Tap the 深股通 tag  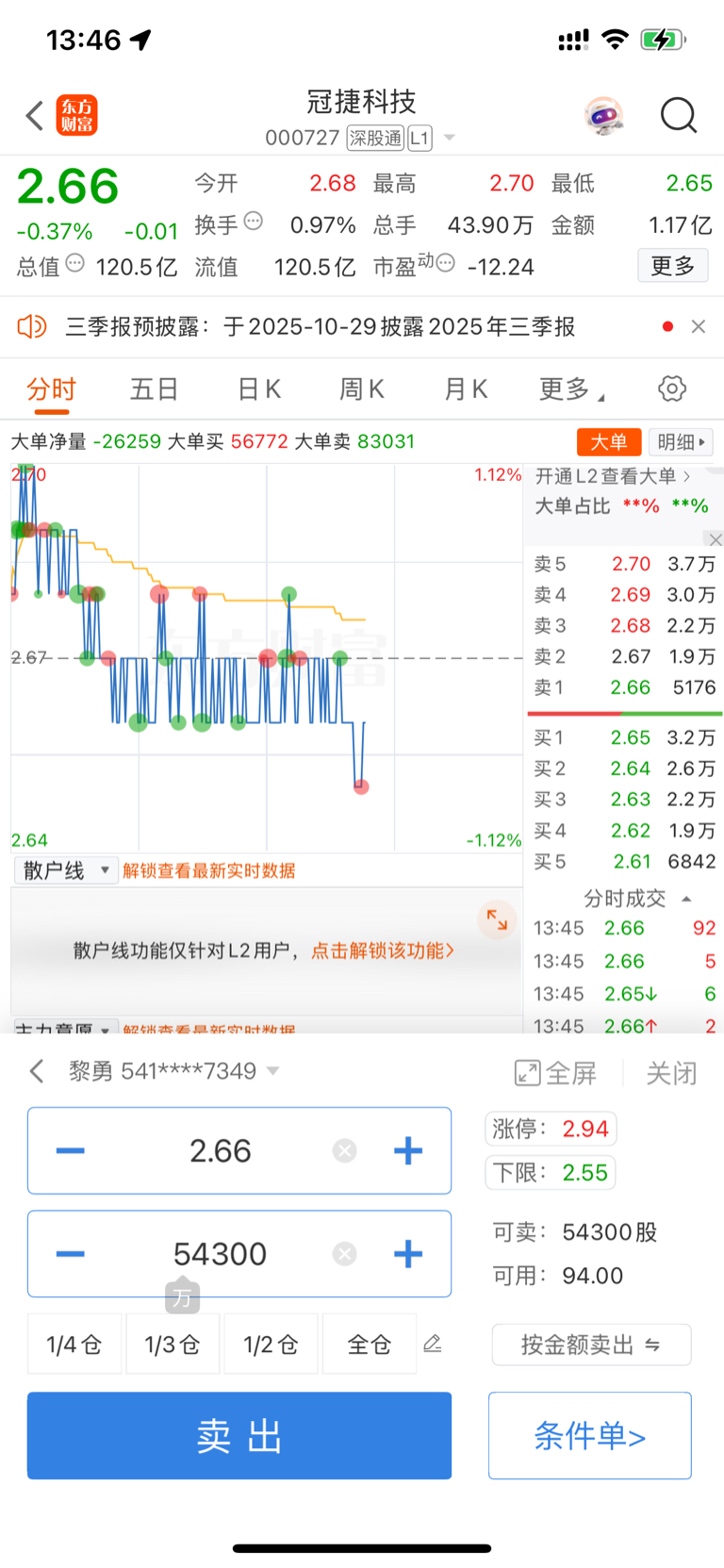(x=374, y=138)
